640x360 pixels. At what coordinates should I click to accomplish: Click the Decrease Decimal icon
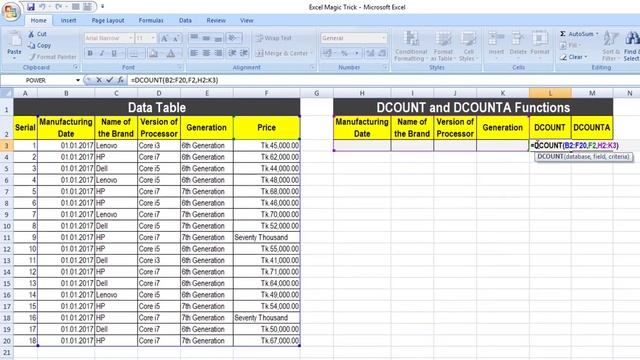point(382,53)
